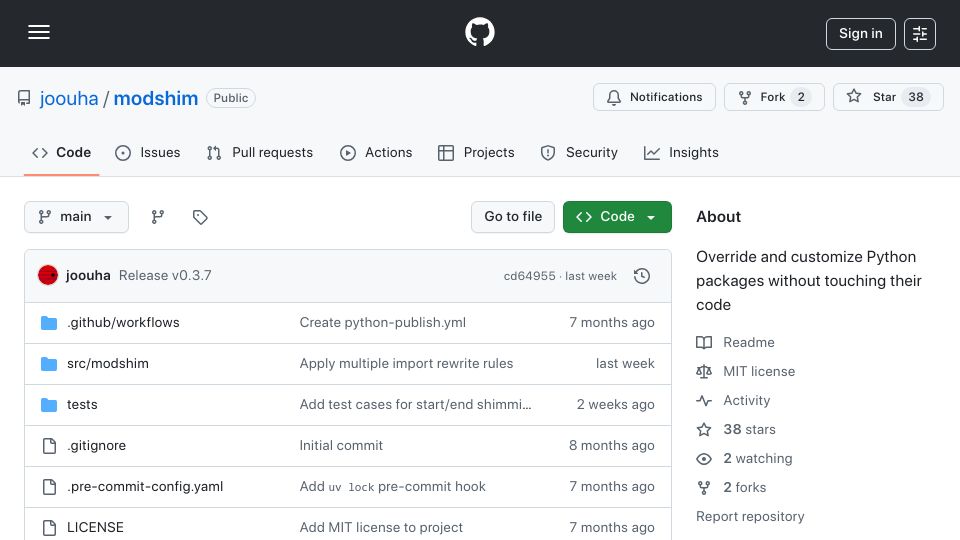Image resolution: width=960 pixels, height=540 pixels.
Task: Click the Report repository link
Action: point(750,517)
